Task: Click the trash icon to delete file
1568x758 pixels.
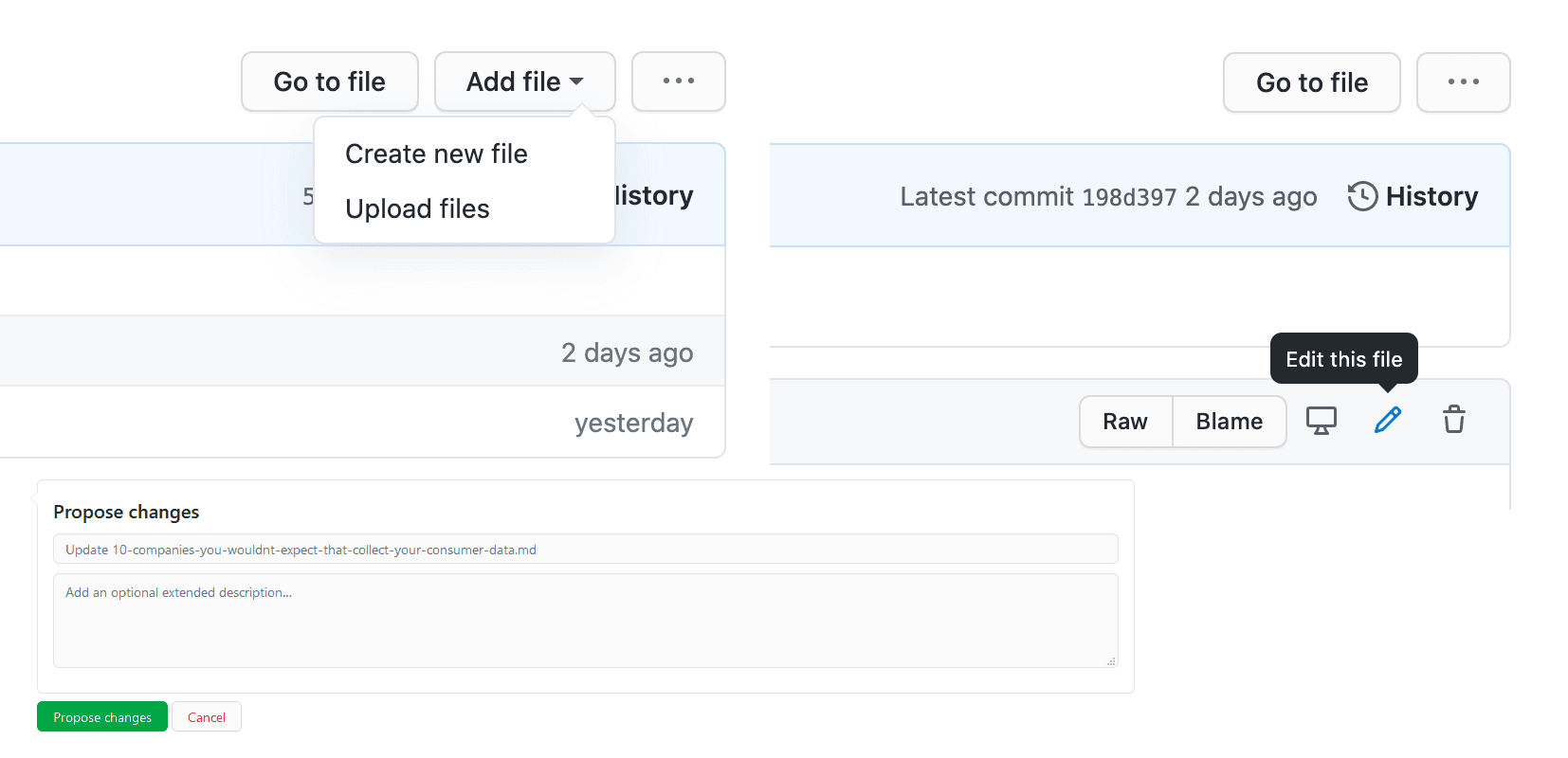Action: [x=1453, y=420]
